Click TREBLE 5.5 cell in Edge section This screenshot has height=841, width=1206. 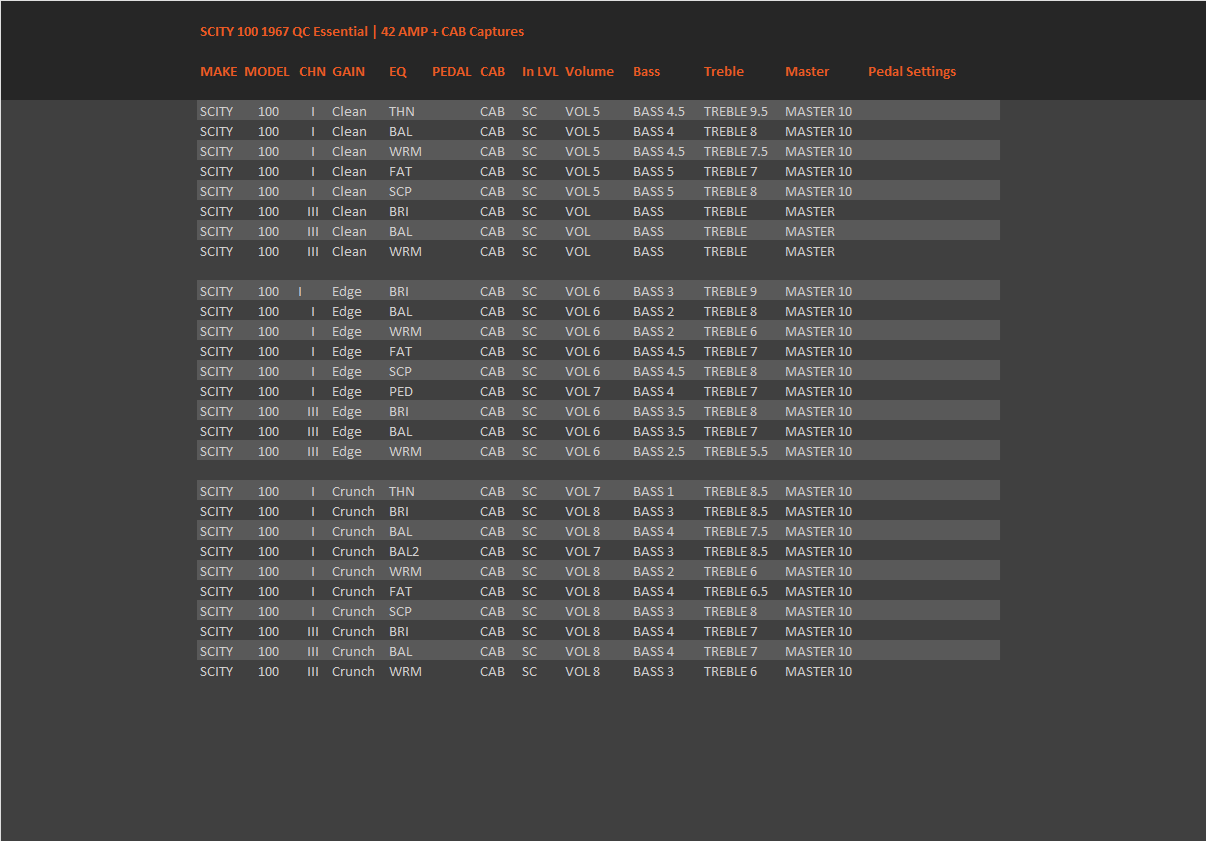click(736, 451)
